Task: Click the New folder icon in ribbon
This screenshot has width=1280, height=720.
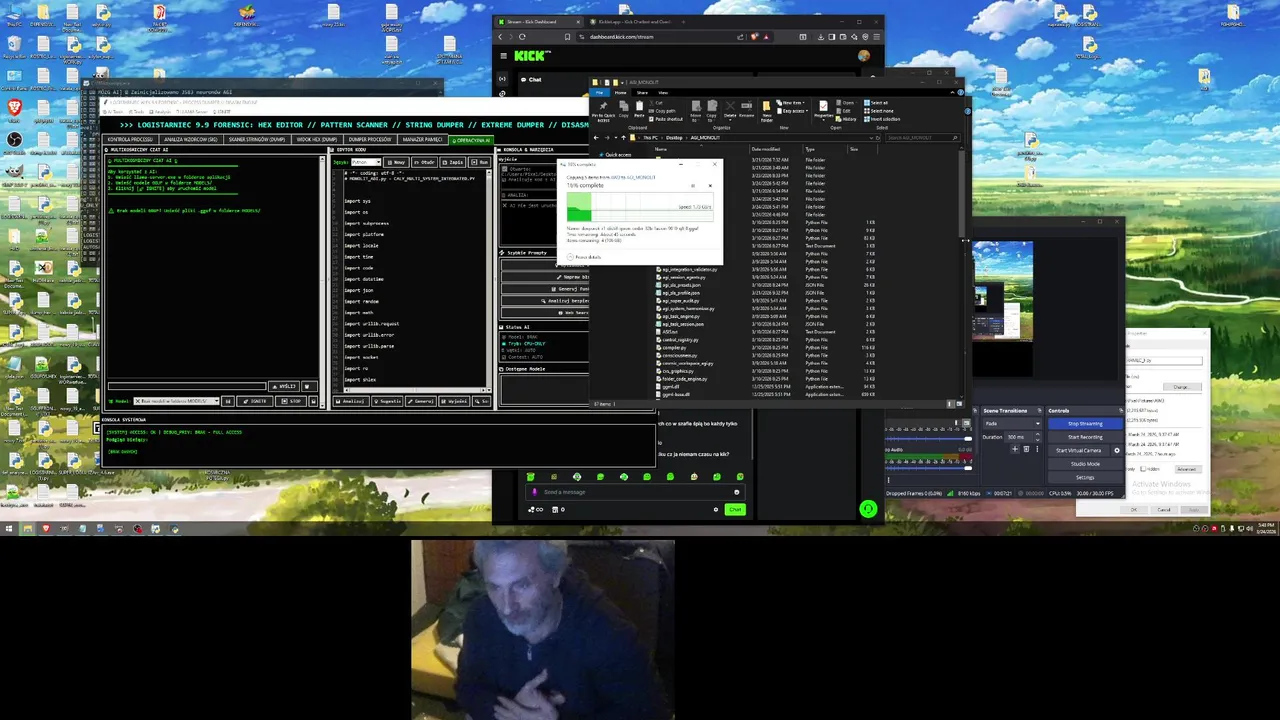Action: click(766, 111)
